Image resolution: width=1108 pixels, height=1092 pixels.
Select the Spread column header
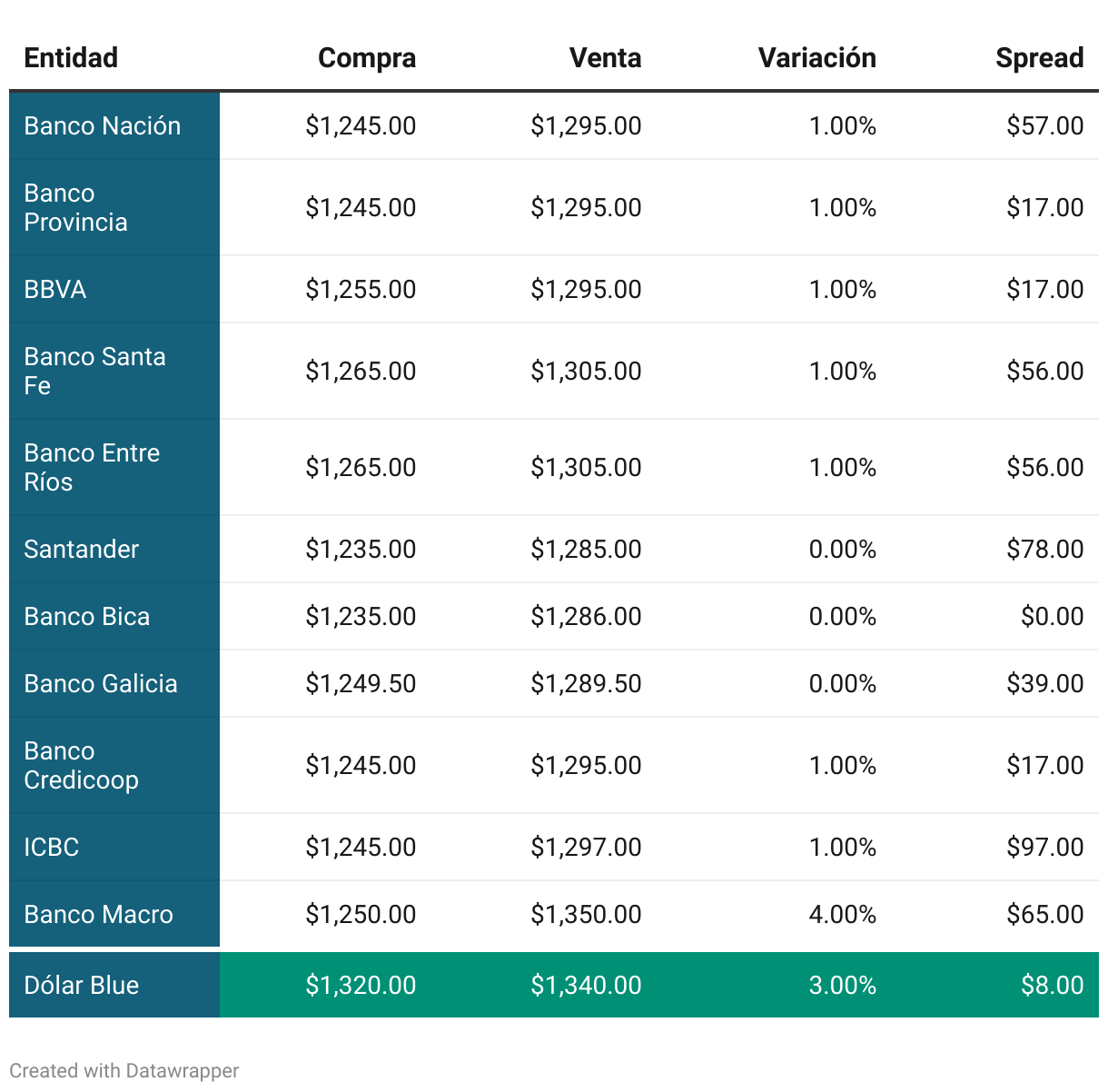[1039, 58]
